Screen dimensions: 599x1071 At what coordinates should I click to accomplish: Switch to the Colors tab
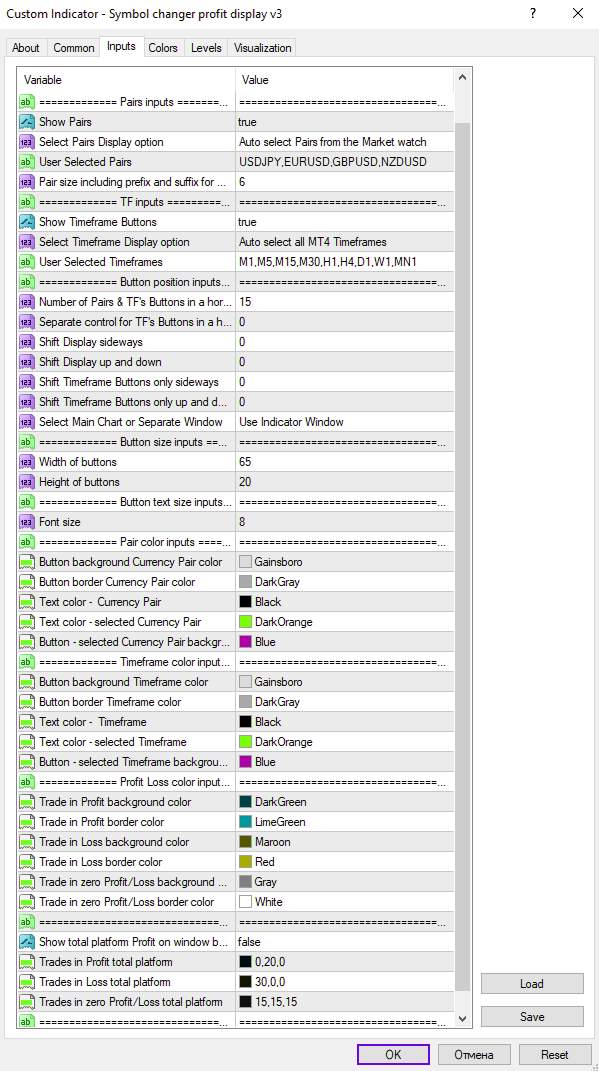[163, 48]
